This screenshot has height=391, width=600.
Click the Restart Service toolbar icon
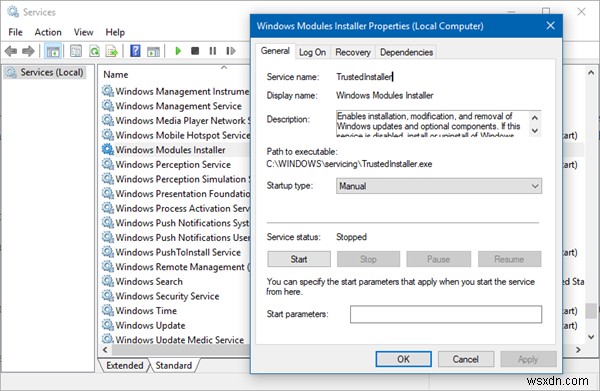point(231,51)
